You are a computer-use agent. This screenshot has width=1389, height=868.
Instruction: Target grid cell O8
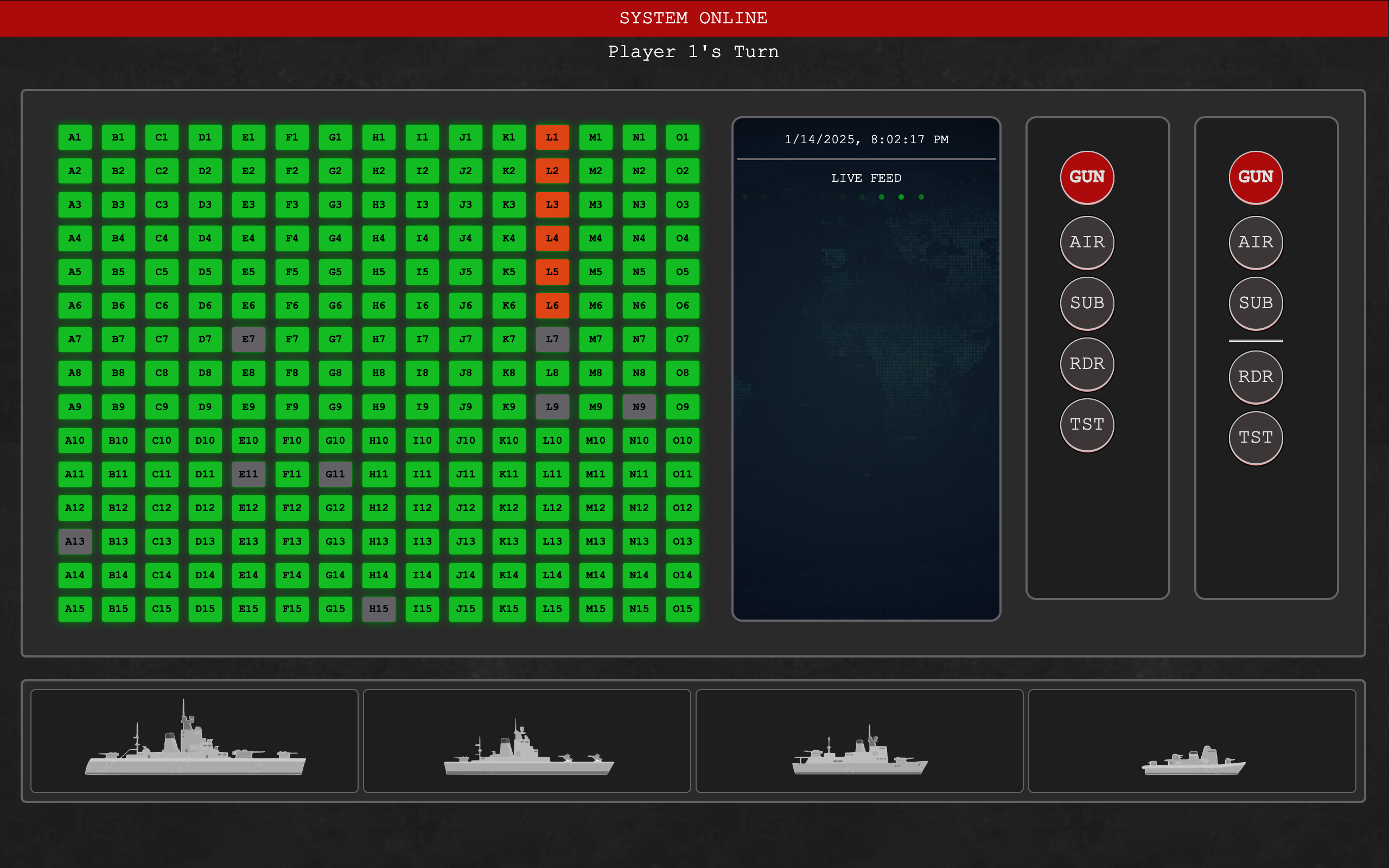point(683,373)
